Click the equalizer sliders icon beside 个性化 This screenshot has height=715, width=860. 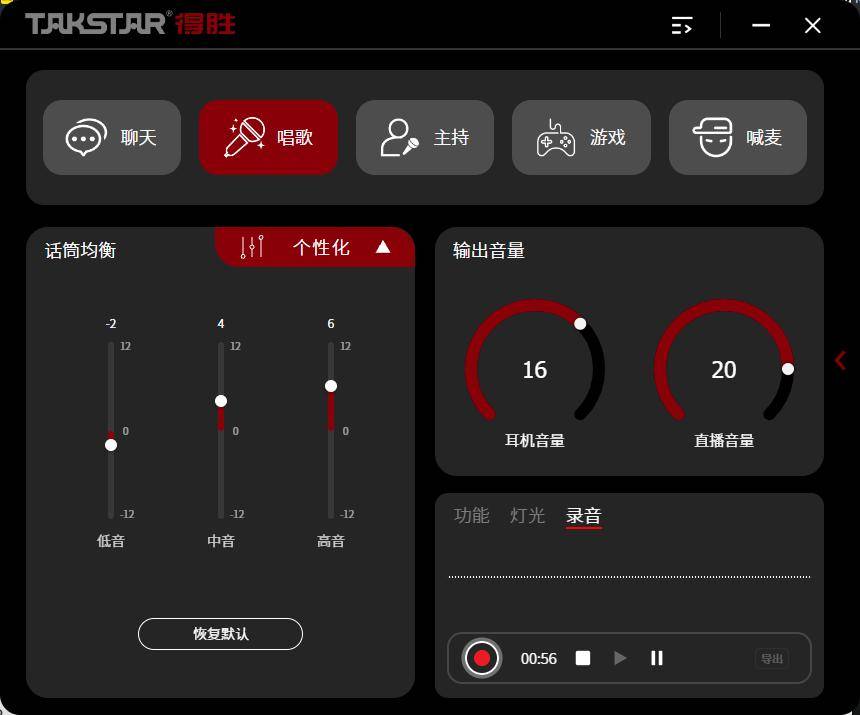252,247
